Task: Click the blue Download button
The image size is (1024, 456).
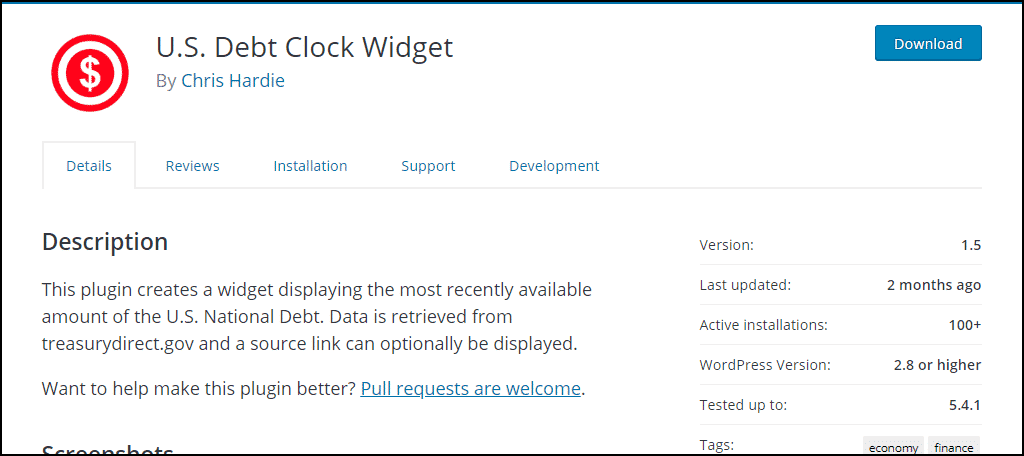Action: [x=928, y=43]
